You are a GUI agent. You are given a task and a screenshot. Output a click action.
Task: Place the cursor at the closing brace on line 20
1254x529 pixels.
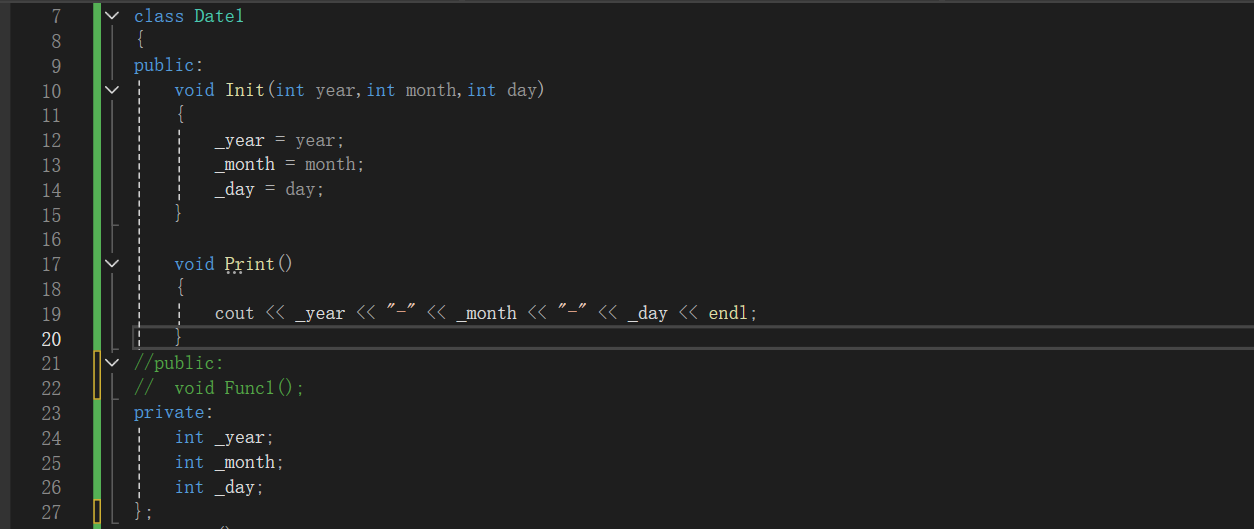[179, 338]
